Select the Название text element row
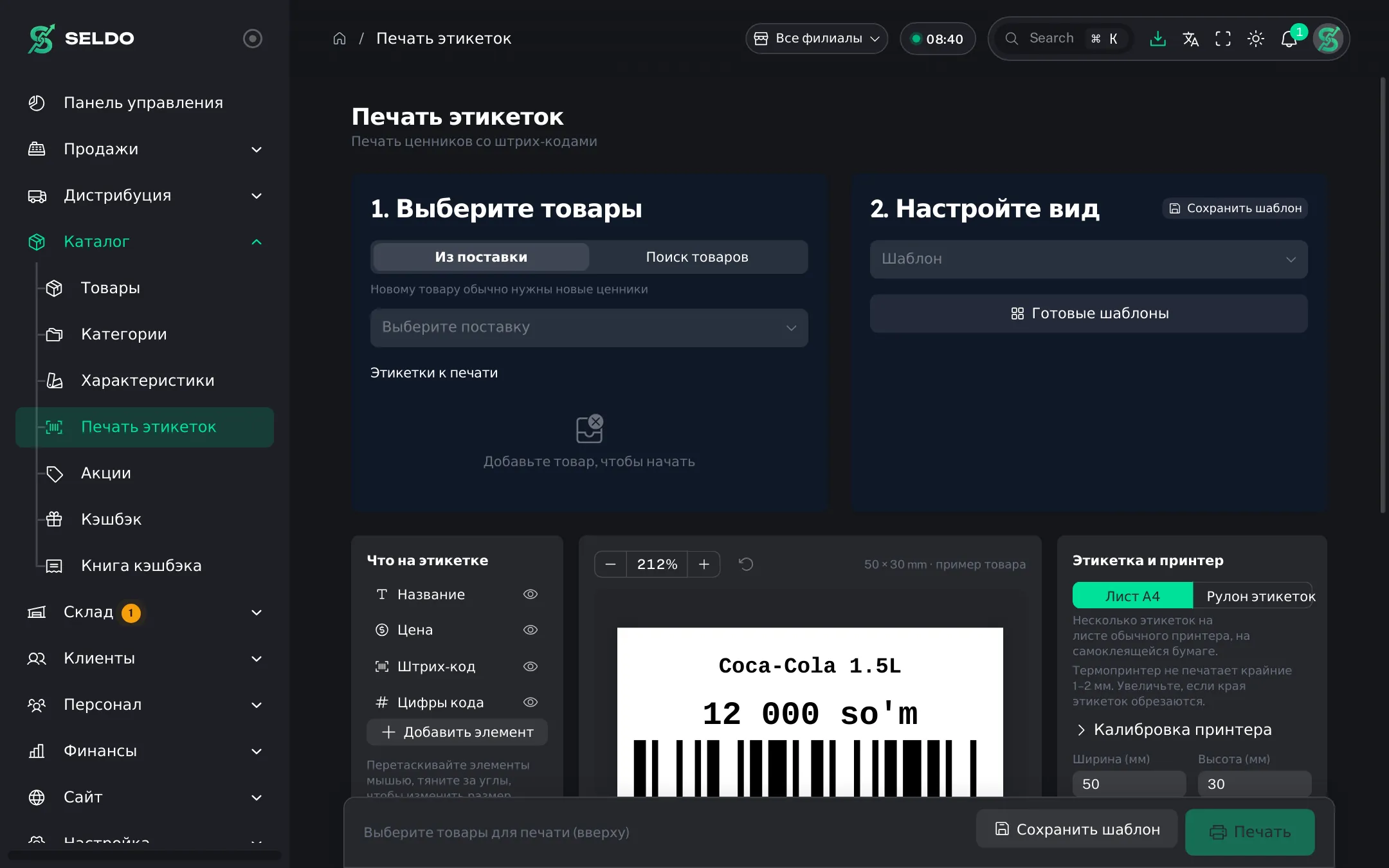The width and height of the screenshot is (1389, 868). tap(457, 595)
